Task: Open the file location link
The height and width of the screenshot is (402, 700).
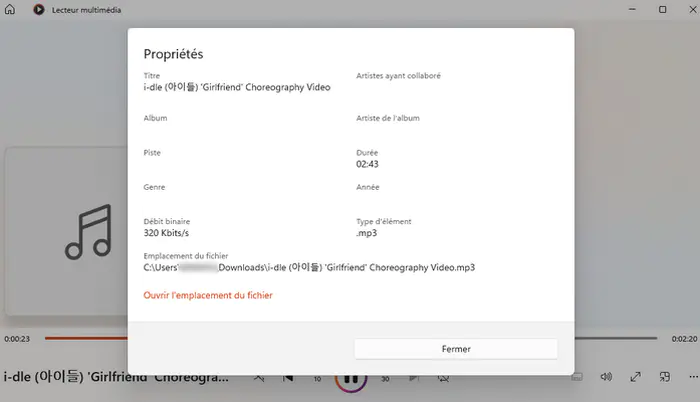Action: pyautogui.click(x=208, y=295)
